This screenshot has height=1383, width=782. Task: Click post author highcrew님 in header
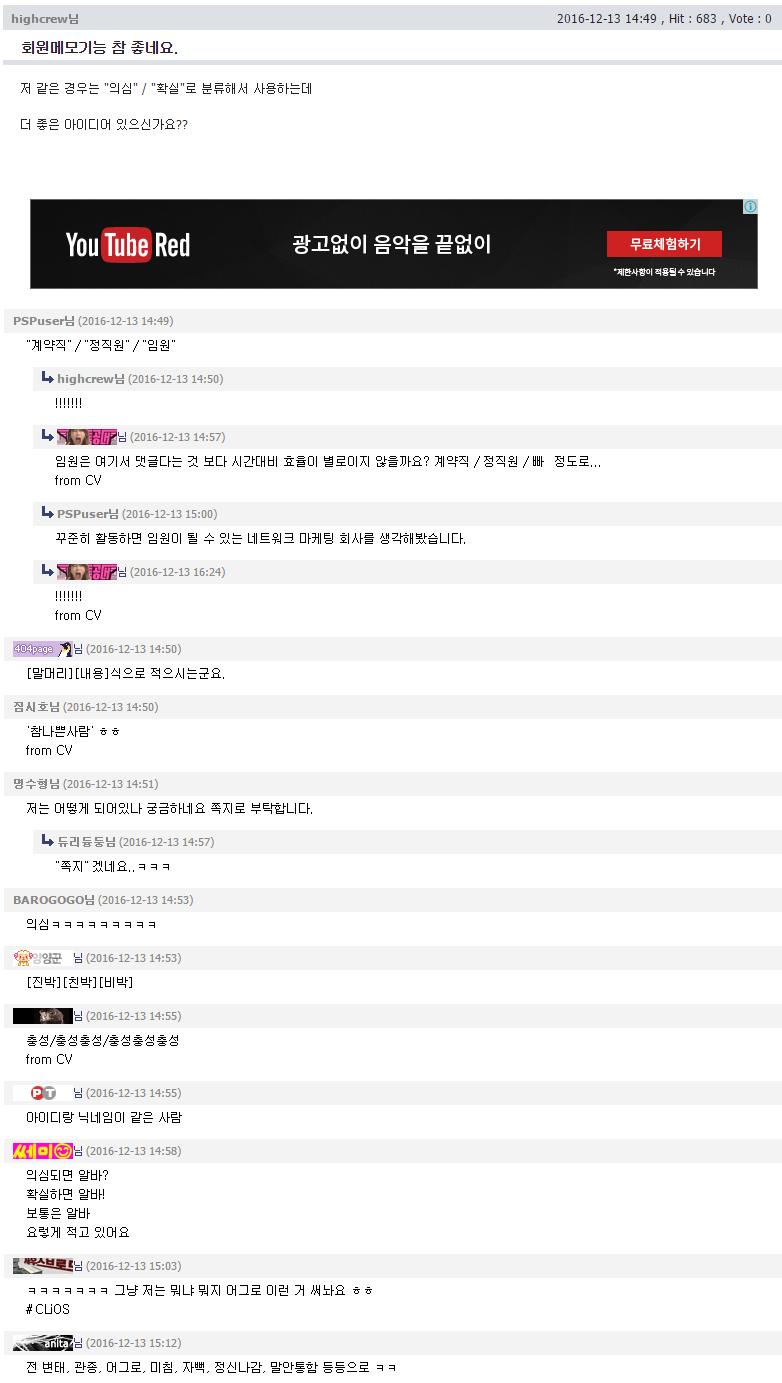click(x=45, y=19)
